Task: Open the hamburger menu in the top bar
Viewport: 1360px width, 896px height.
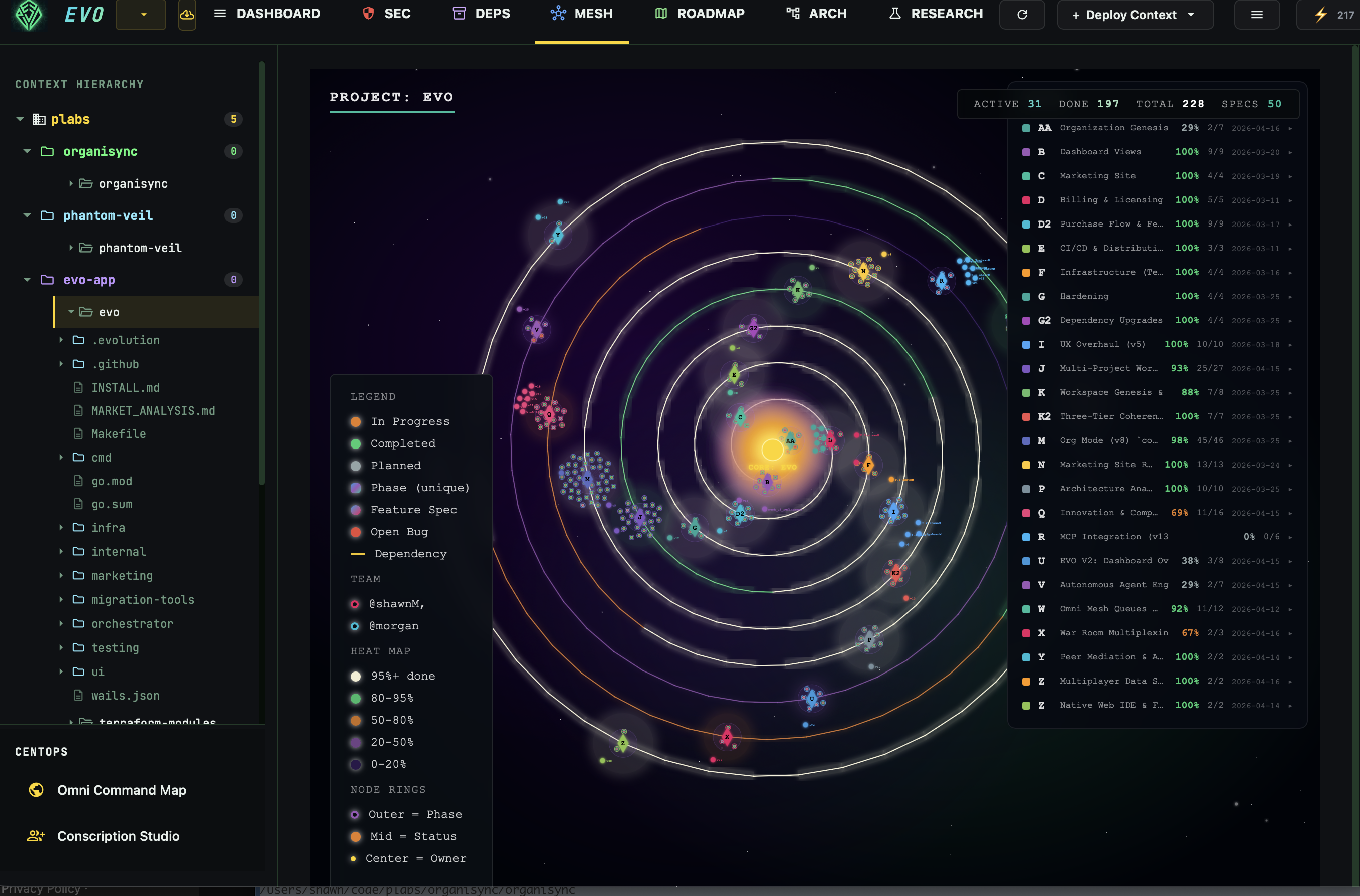Action: pyautogui.click(x=1257, y=15)
